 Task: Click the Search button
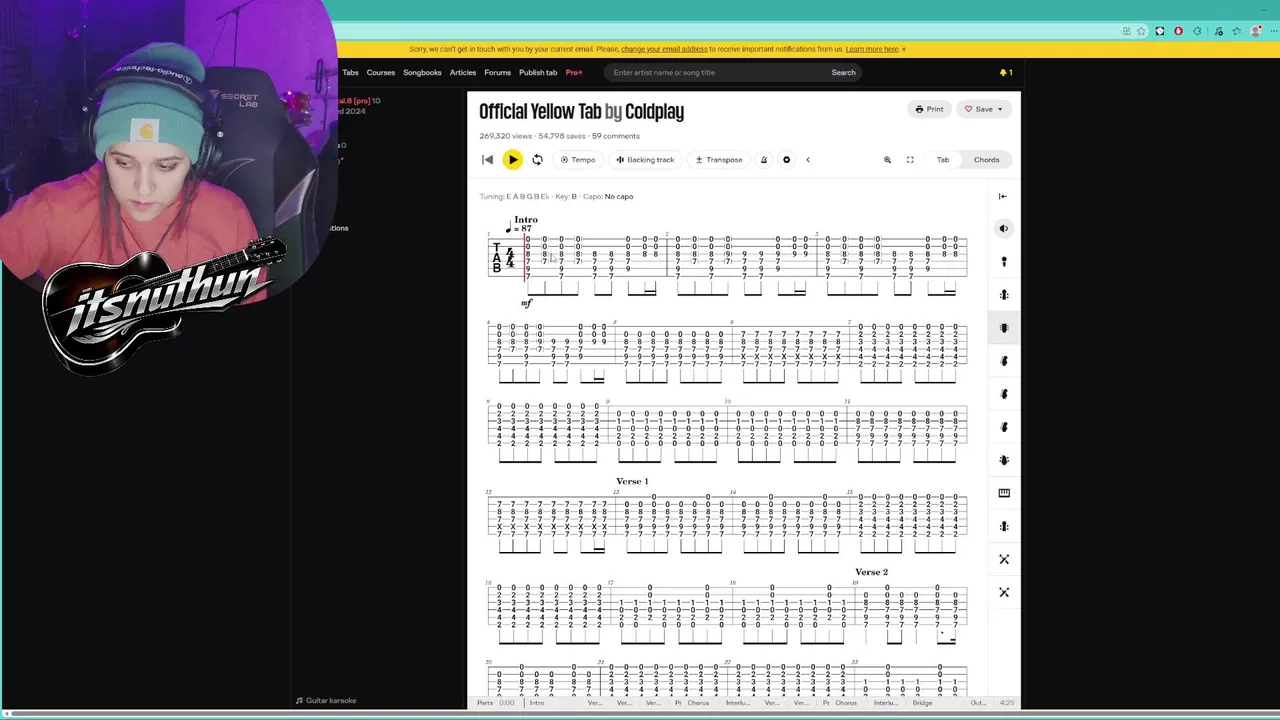pos(843,72)
